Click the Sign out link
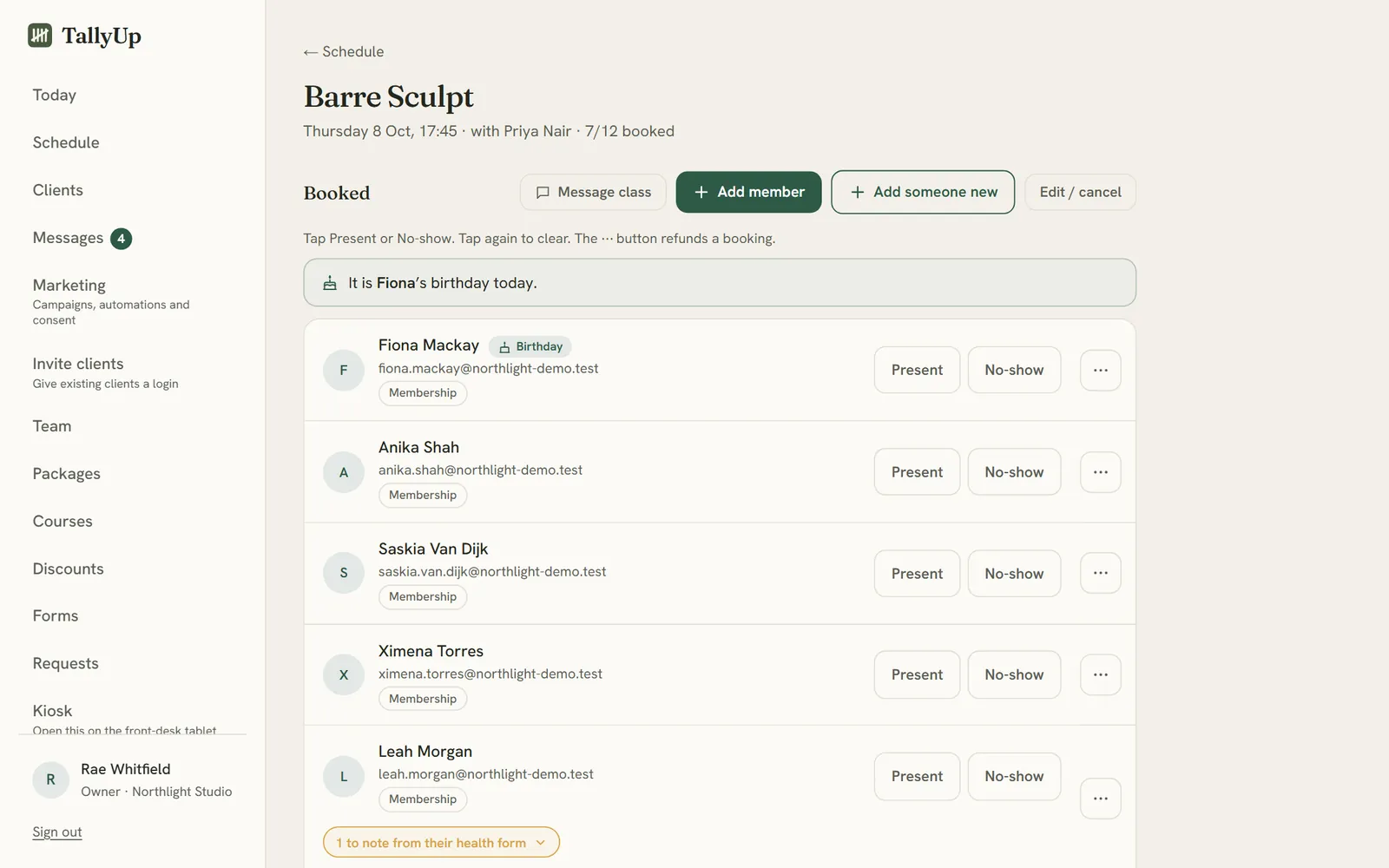This screenshot has height=868, width=1389. (x=57, y=832)
